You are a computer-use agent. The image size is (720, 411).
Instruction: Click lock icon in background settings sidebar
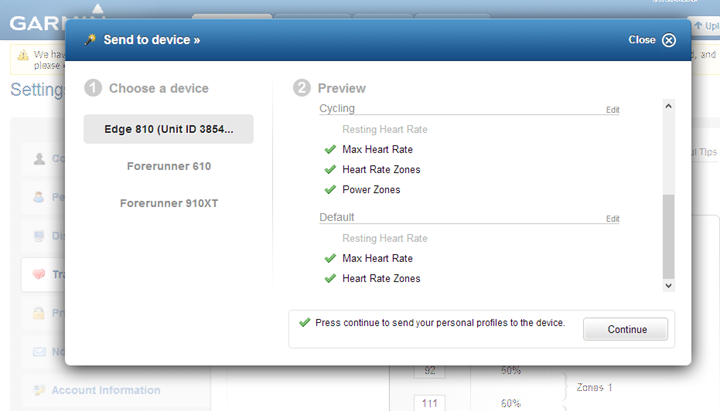pyautogui.click(x=39, y=313)
